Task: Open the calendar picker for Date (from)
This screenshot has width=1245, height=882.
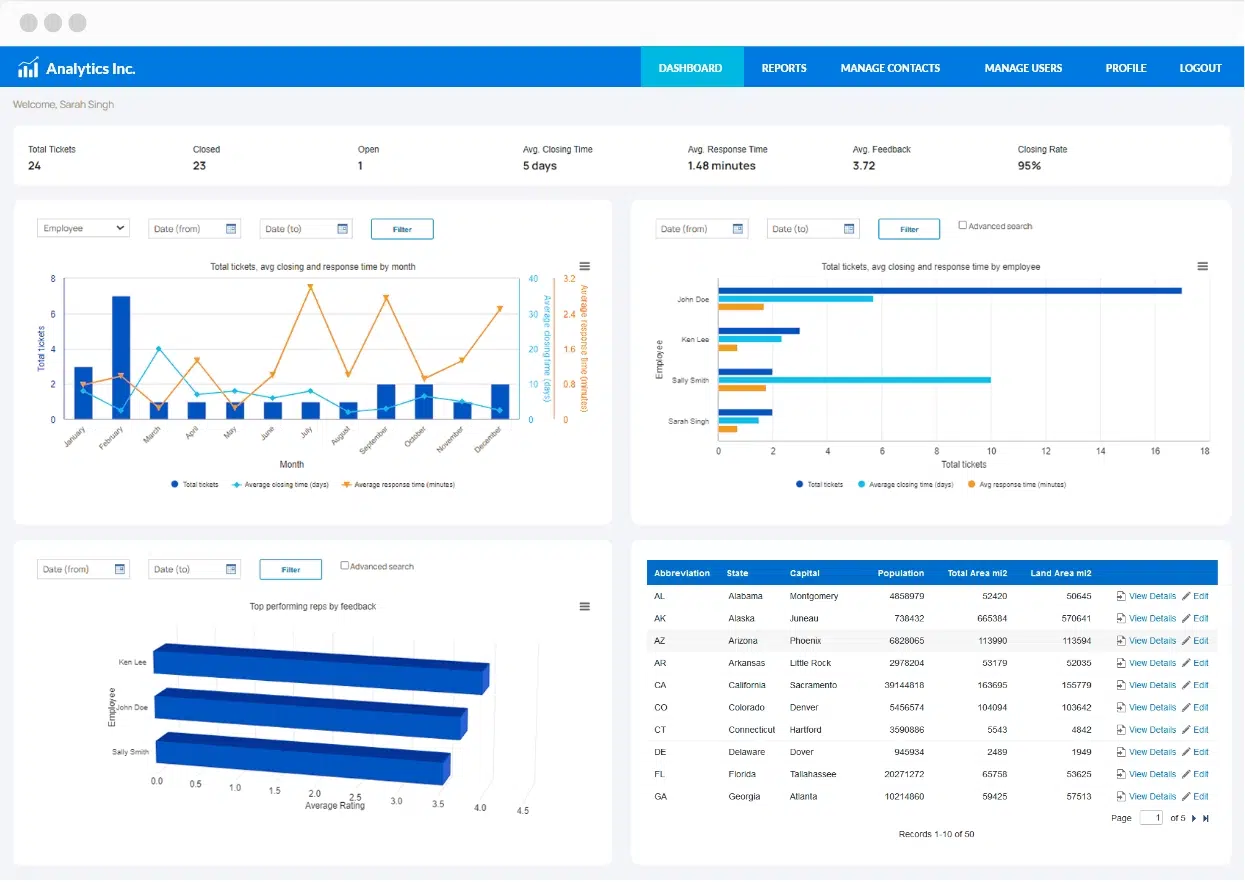Action: (233, 228)
